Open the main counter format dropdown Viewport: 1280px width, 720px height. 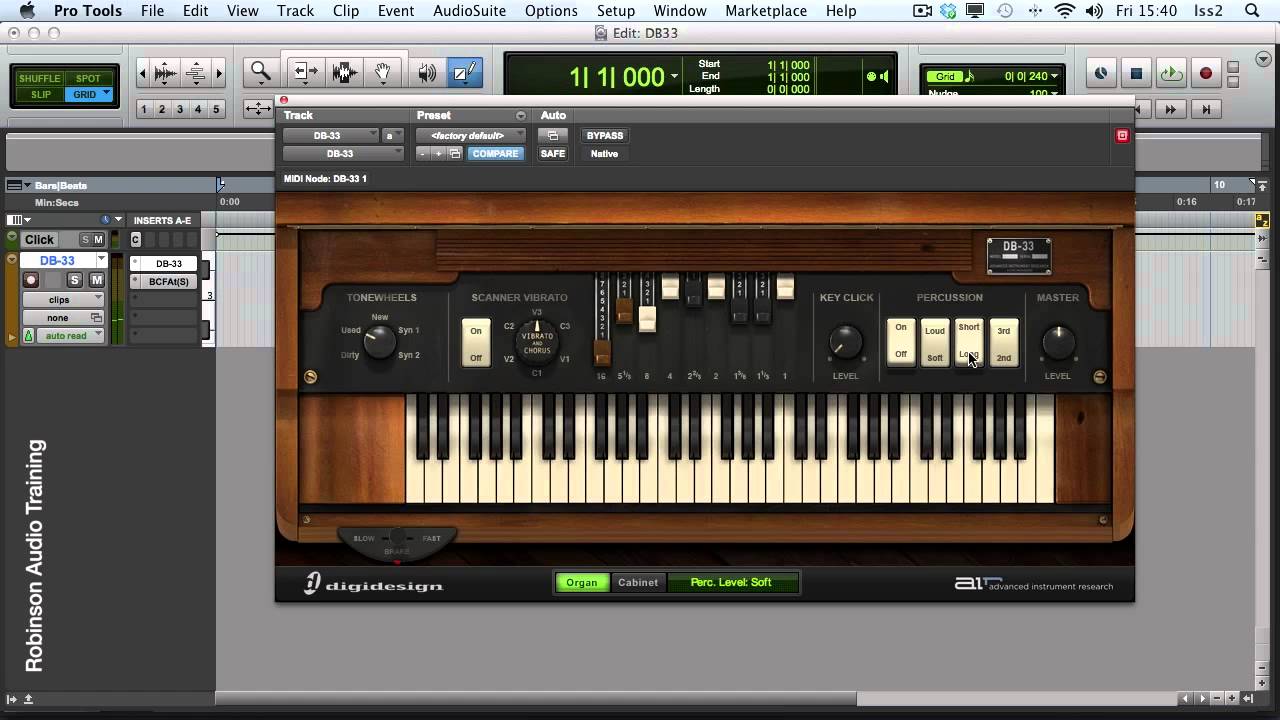[674, 77]
